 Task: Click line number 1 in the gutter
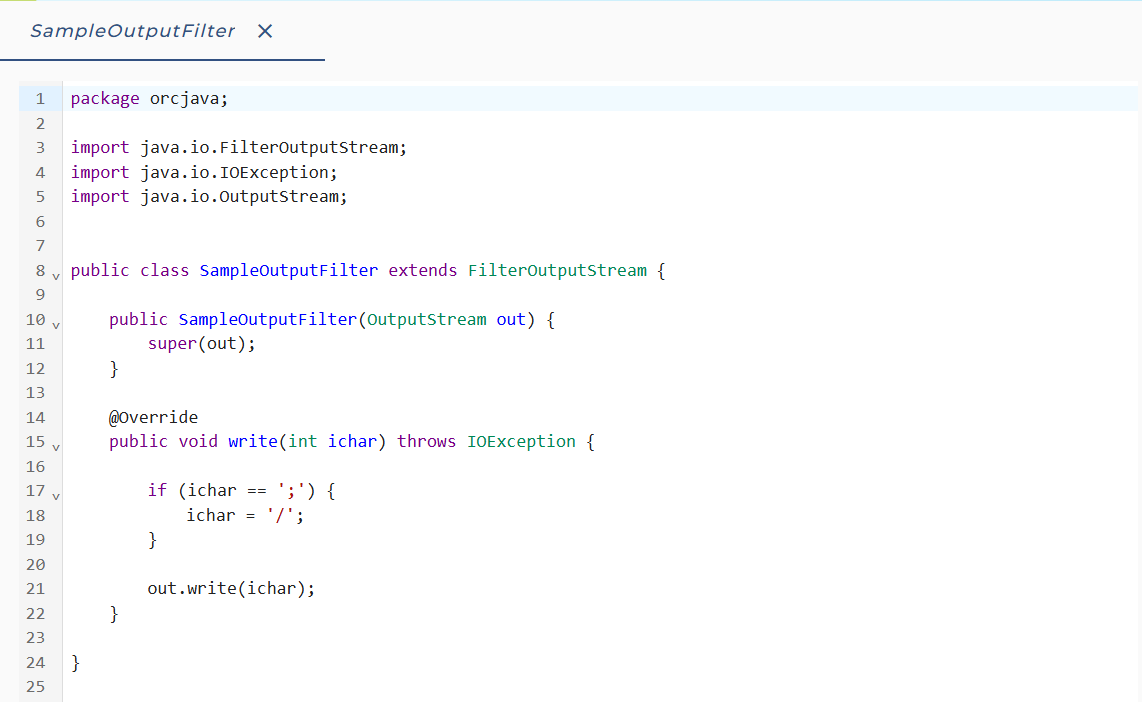40,98
